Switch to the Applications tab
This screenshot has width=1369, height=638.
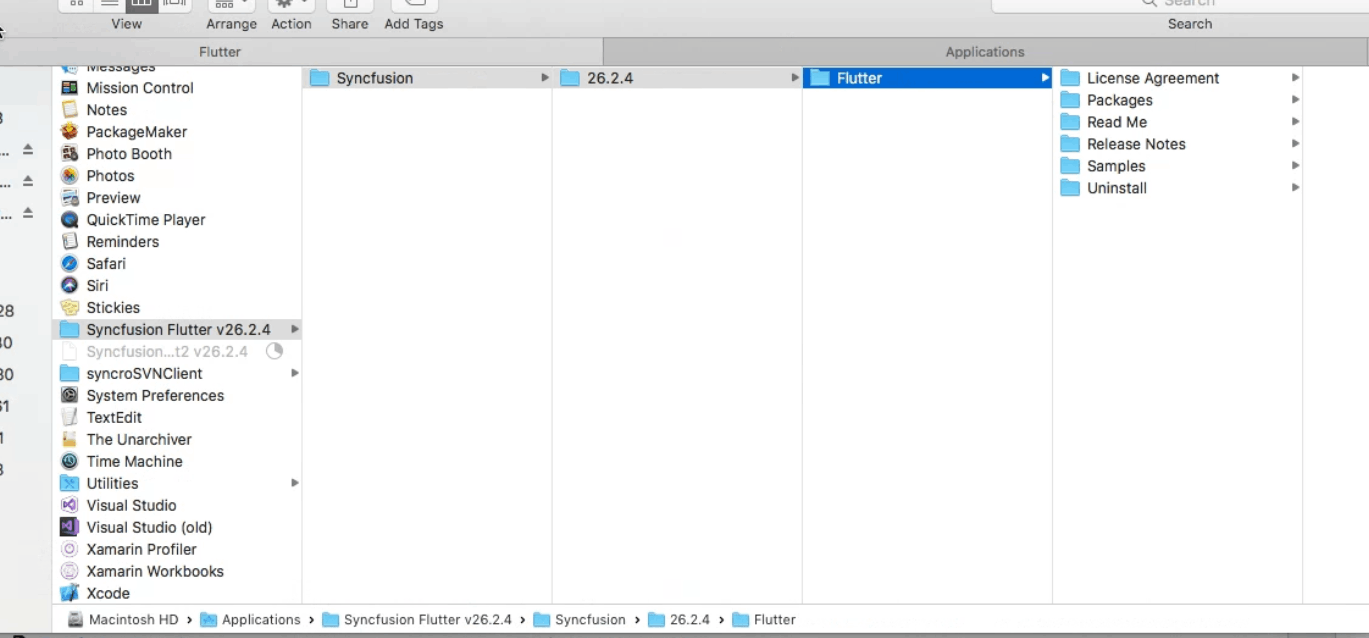(x=986, y=52)
